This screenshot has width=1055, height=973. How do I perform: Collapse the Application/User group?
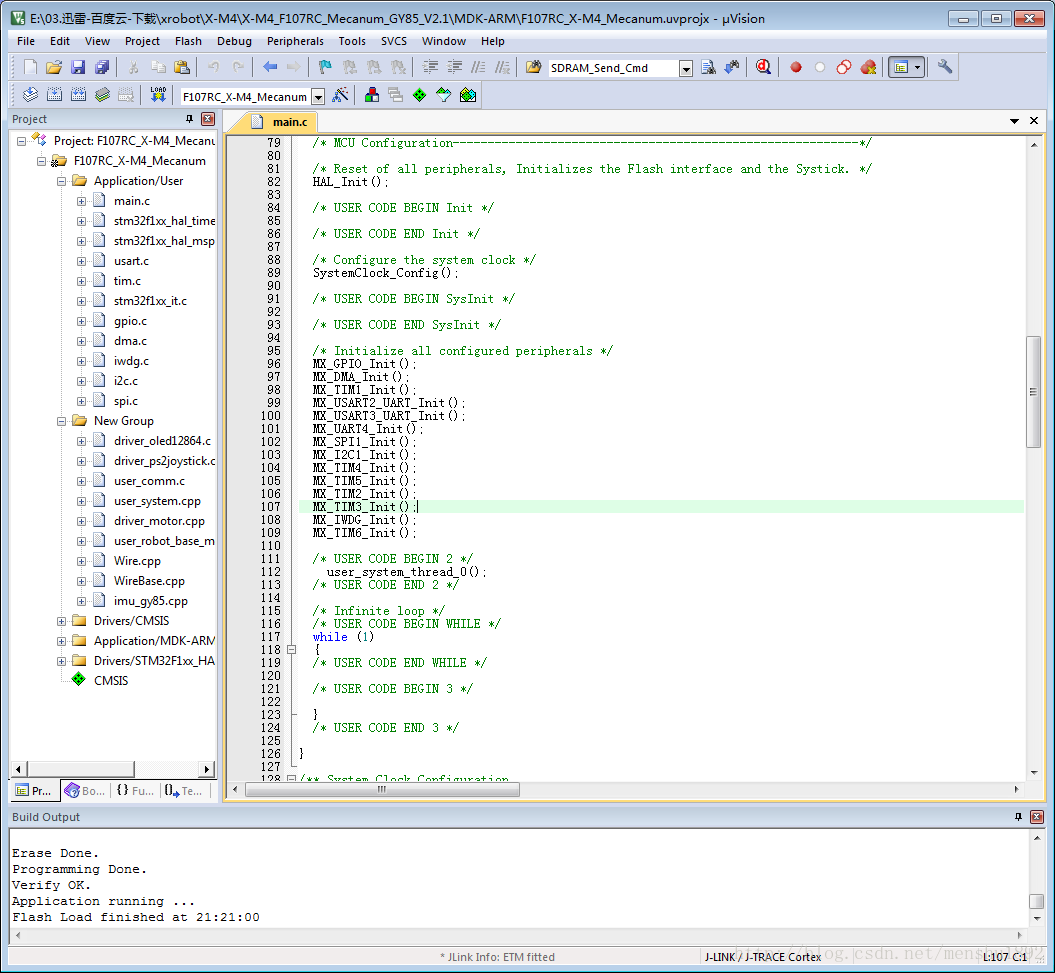click(61, 181)
